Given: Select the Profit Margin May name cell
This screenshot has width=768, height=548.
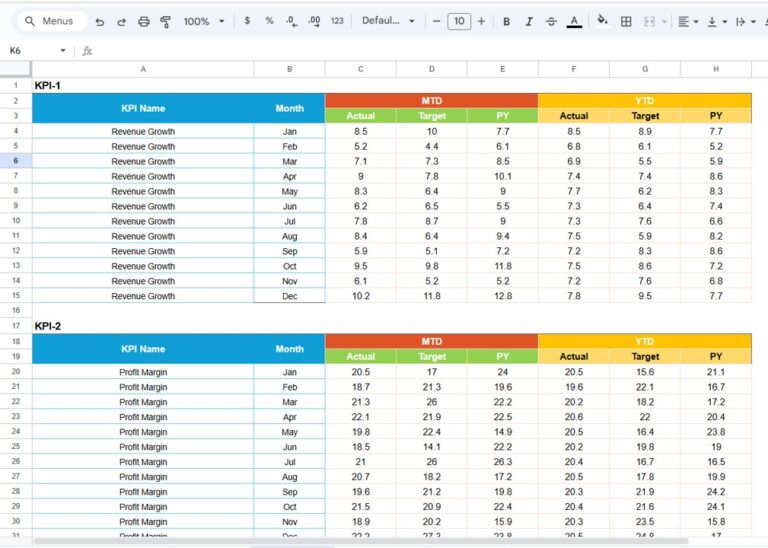Looking at the screenshot, I should [143, 432].
